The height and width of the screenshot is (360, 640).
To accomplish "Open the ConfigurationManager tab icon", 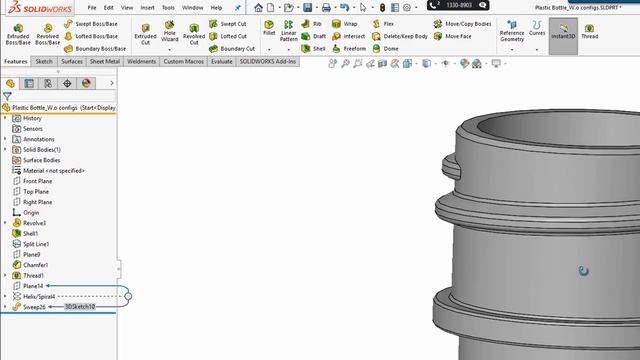I will (48, 83).
